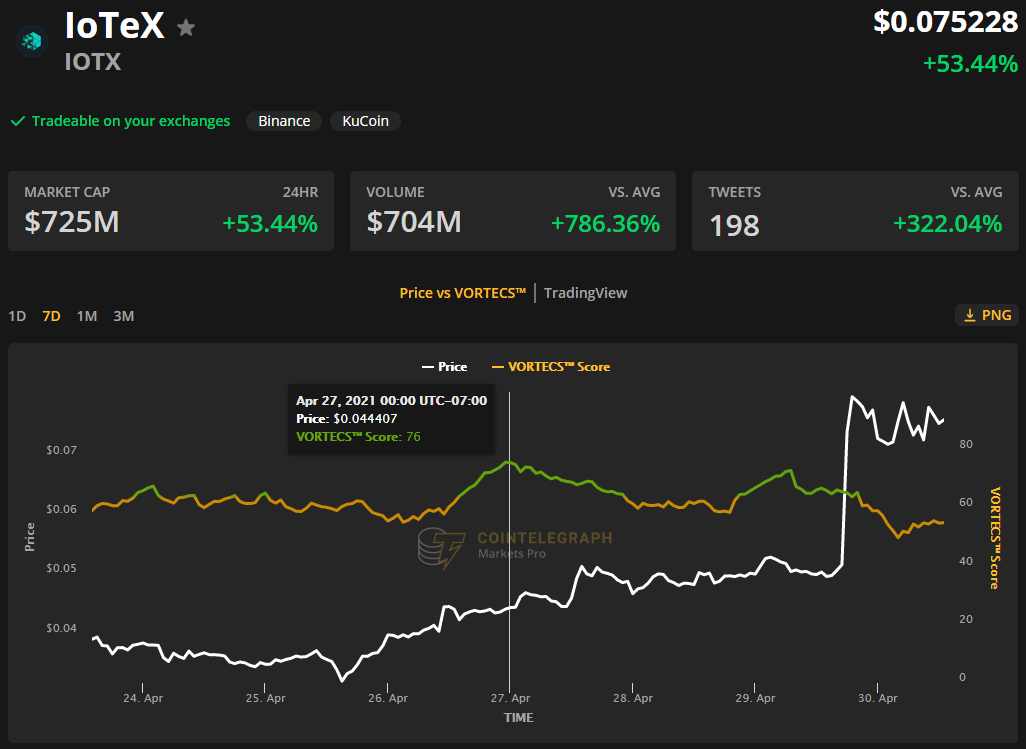1026x749 pixels.
Task: Click the tooltip VORTECS Score: 76 line
Action: click(359, 436)
